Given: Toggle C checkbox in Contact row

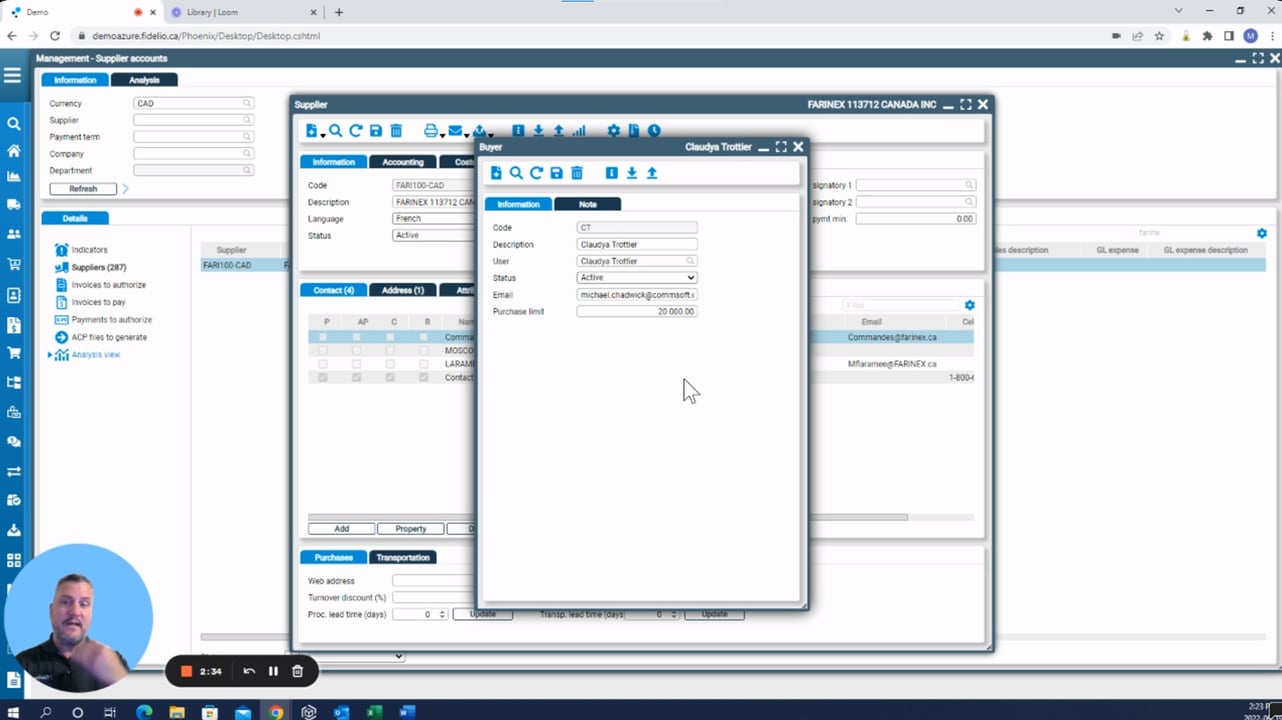Looking at the screenshot, I should pyautogui.click(x=390, y=377).
